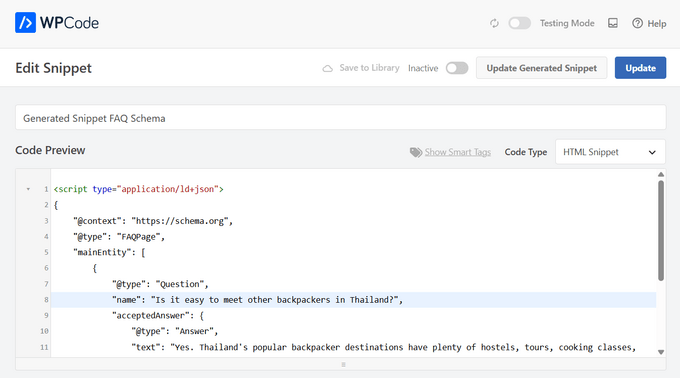Click the "Answer" type line

(175, 331)
